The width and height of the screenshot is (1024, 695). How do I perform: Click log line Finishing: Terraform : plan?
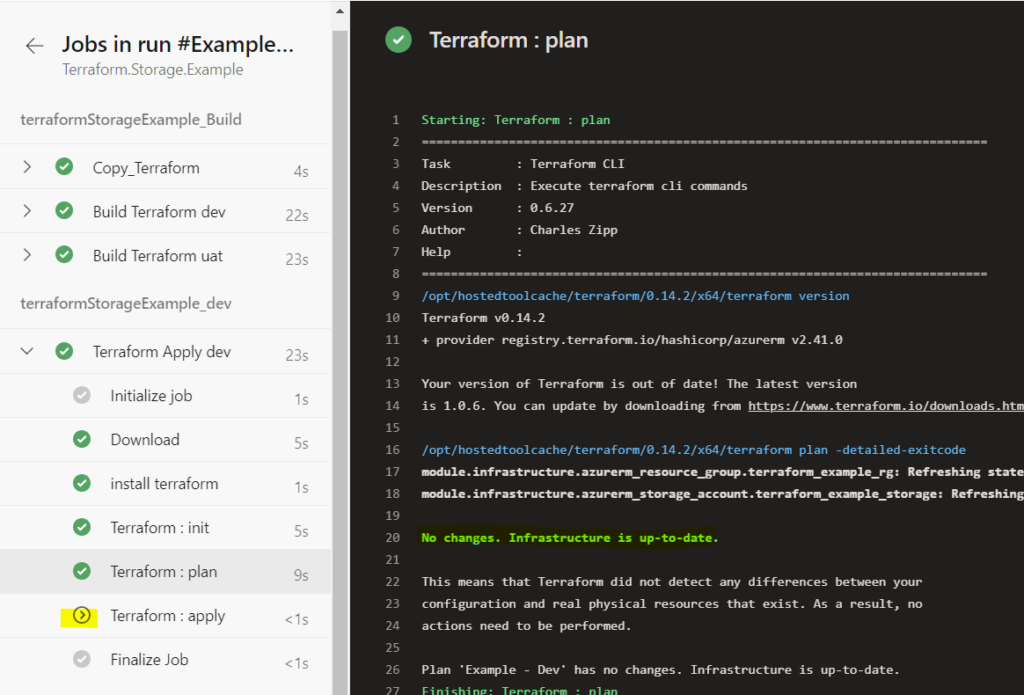(x=519, y=690)
